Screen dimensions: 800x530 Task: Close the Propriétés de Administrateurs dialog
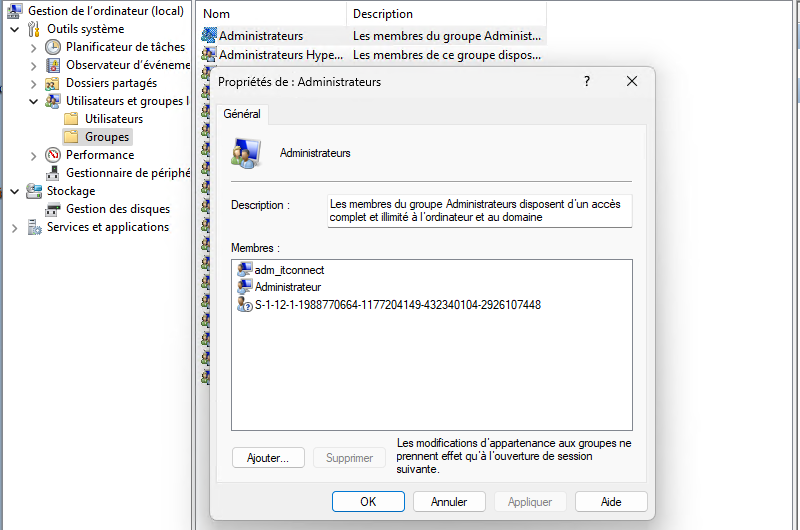(632, 81)
